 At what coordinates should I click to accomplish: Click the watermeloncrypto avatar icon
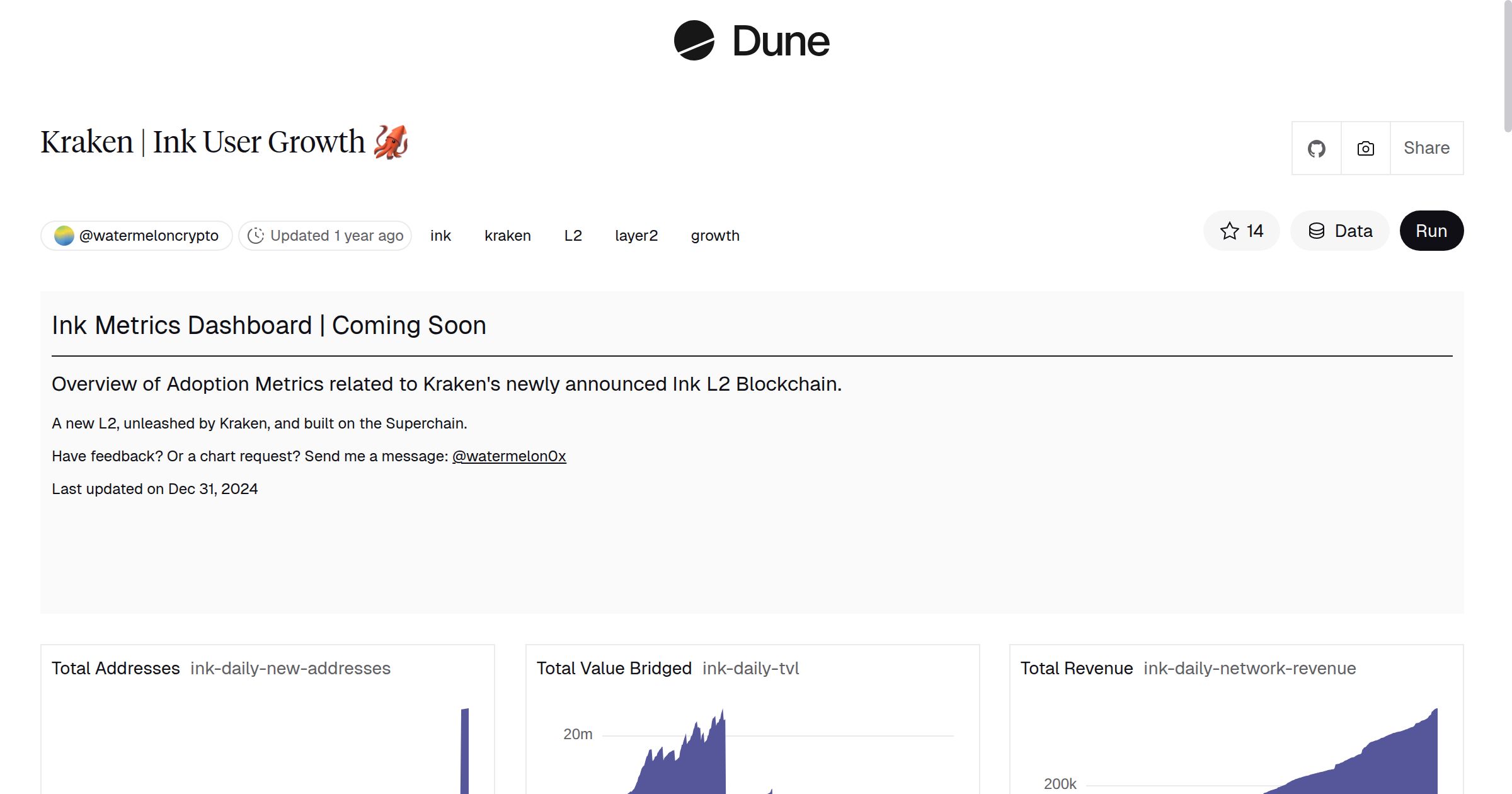coord(64,236)
